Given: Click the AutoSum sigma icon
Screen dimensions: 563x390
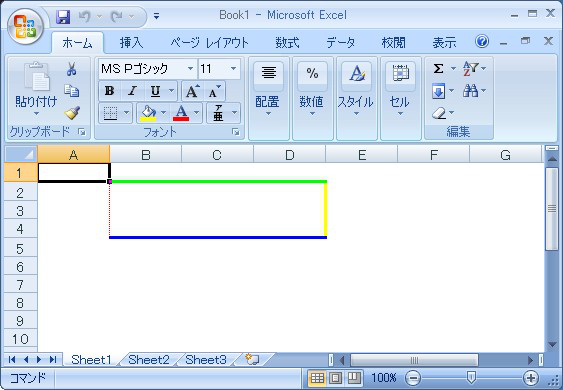Looking at the screenshot, I should tap(438, 68).
